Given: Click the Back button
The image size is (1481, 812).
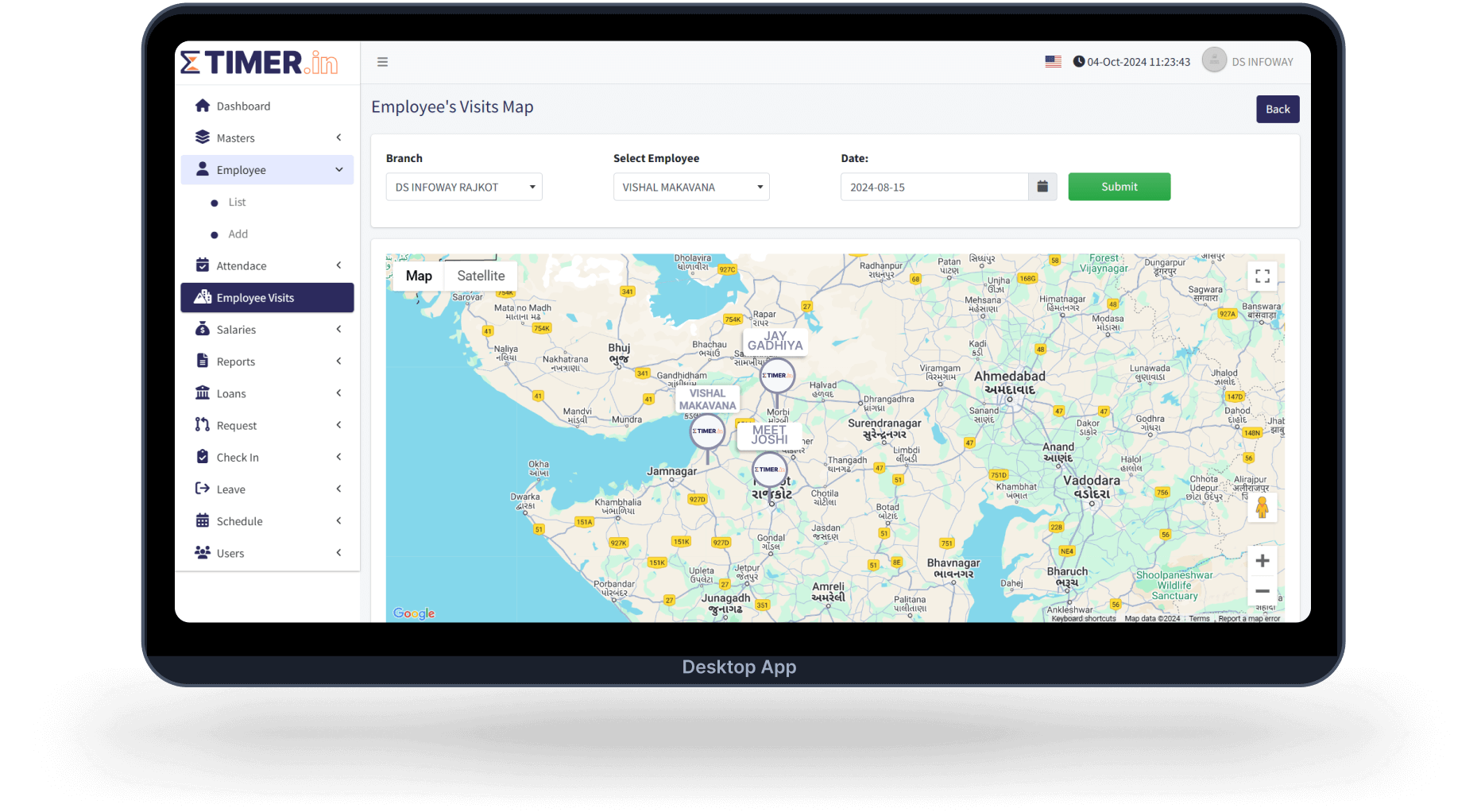Looking at the screenshot, I should [x=1277, y=110].
